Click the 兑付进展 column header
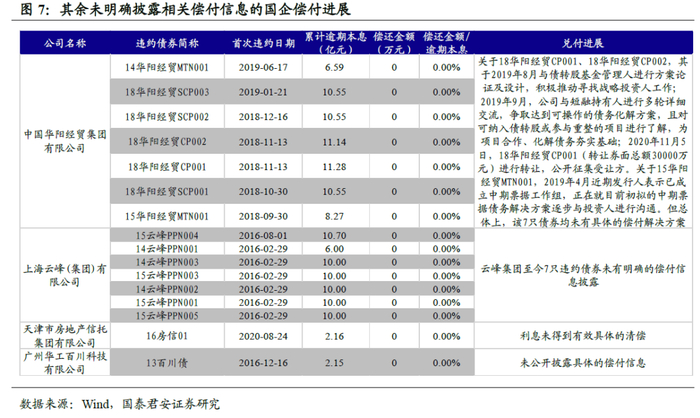The width and height of the screenshot is (700, 418). pyautogui.click(x=583, y=43)
